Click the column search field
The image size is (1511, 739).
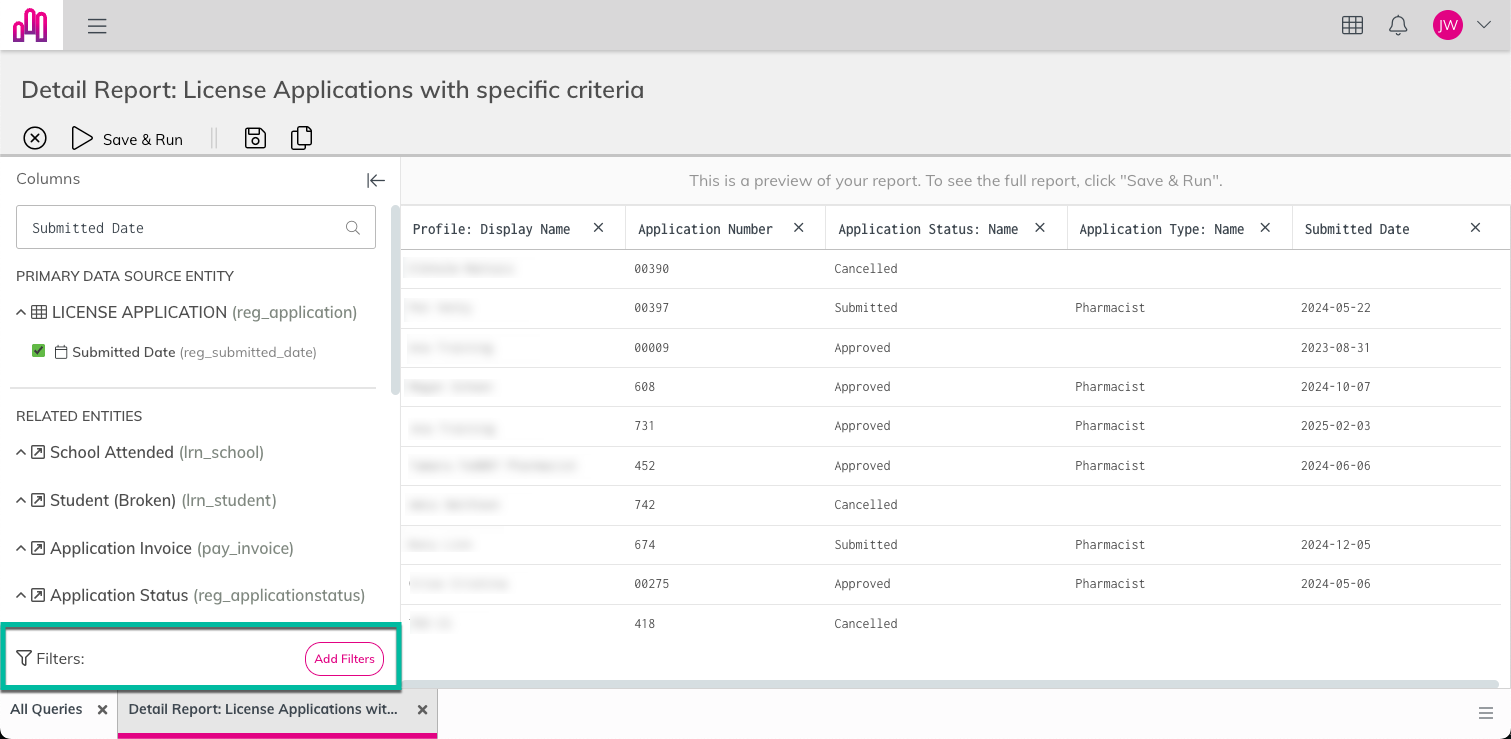196,228
